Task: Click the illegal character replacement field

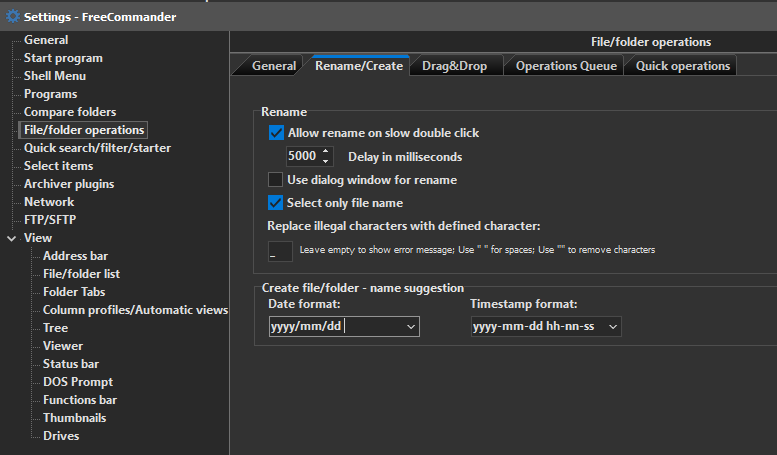Action: coord(280,251)
